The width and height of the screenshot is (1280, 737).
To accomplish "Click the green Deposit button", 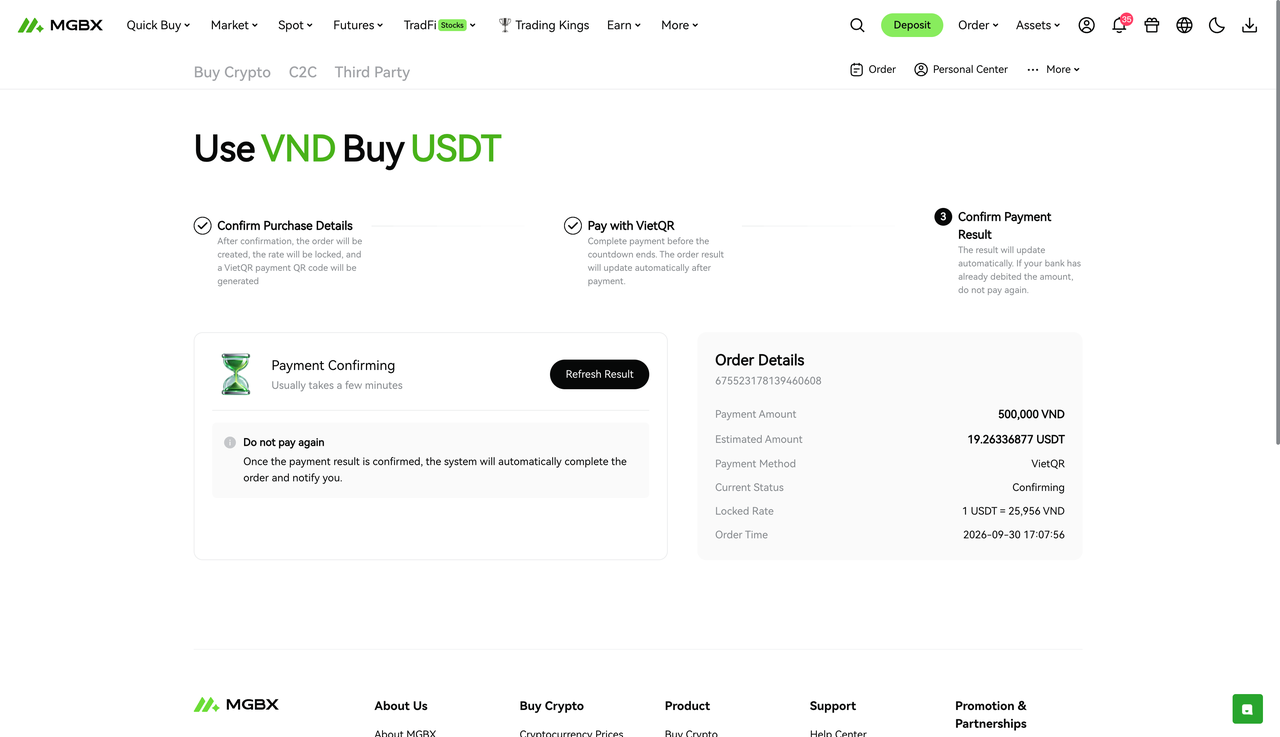I will tap(912, 25).
